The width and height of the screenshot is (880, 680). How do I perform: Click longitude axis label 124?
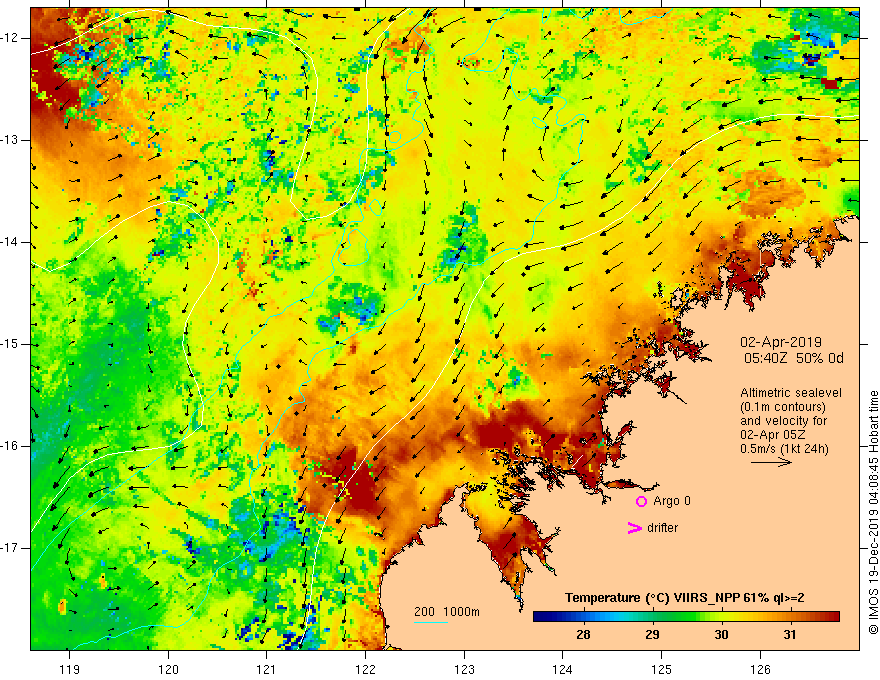563,669
